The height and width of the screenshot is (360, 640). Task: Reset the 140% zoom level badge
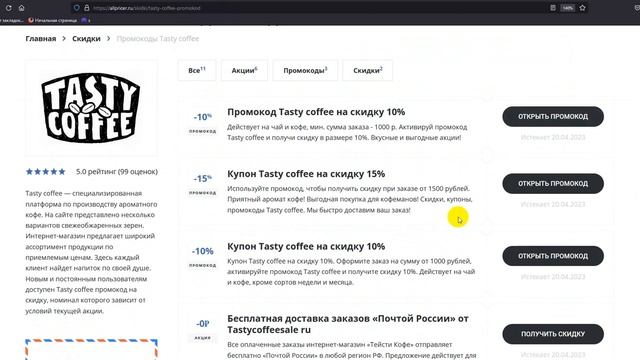point(568,8)
